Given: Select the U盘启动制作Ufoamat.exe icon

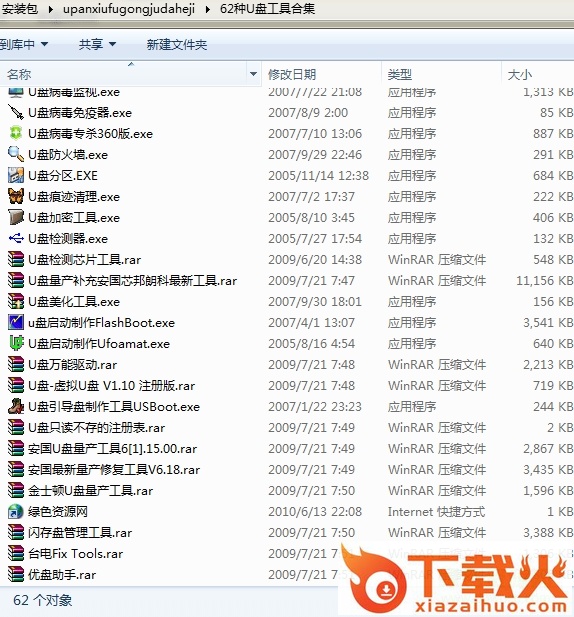Looking at the screenshot, I should click(x=16, y=344).
